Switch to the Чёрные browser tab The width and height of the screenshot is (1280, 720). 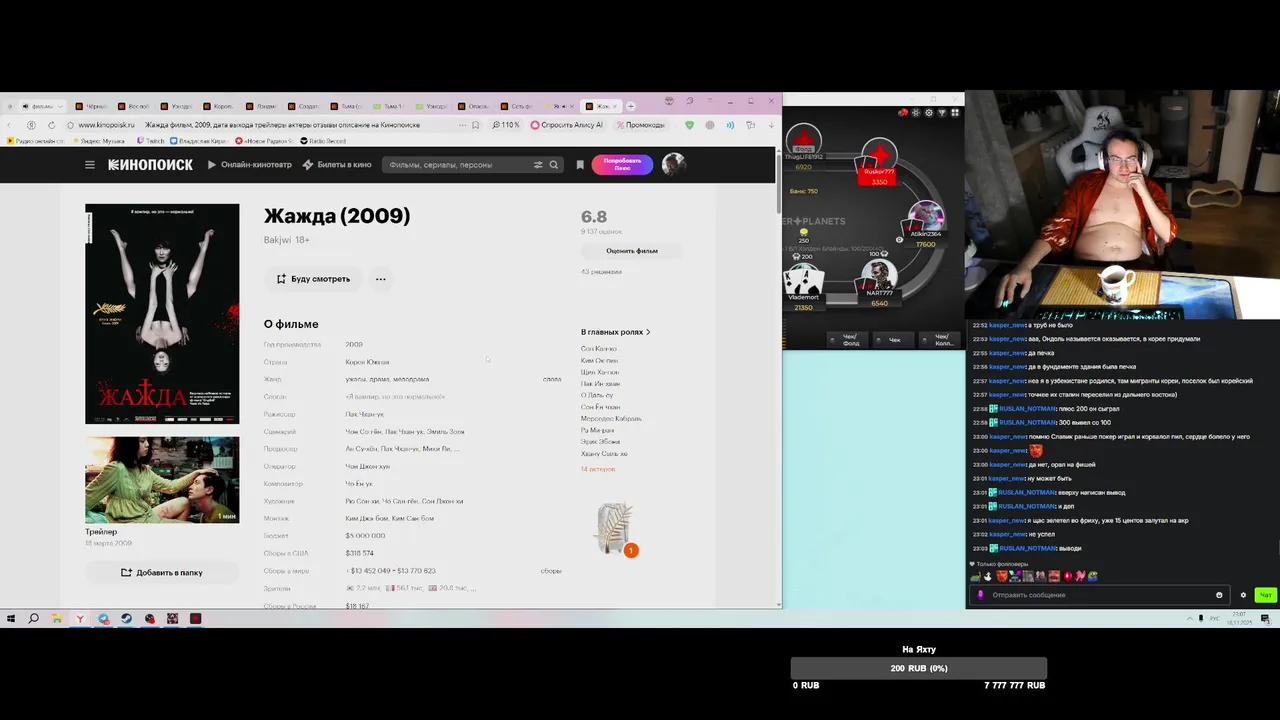coord(91,106)
